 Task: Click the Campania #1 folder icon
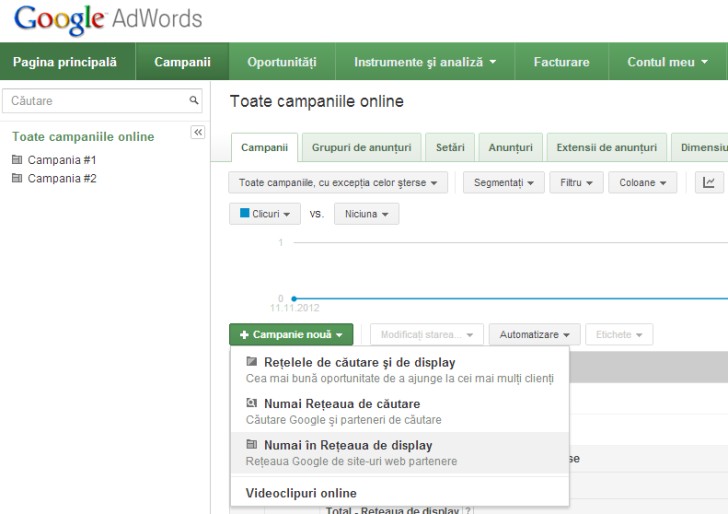point(17,160)
